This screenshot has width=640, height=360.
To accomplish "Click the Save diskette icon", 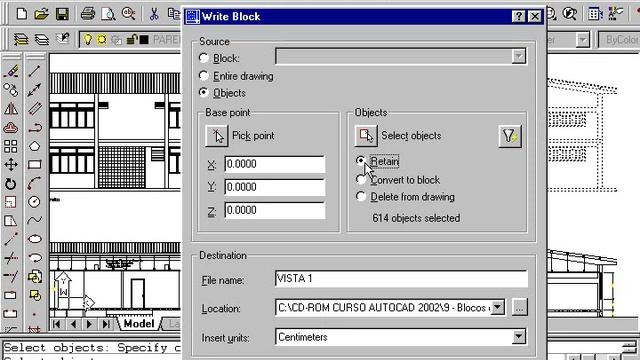I will point(62,14).
